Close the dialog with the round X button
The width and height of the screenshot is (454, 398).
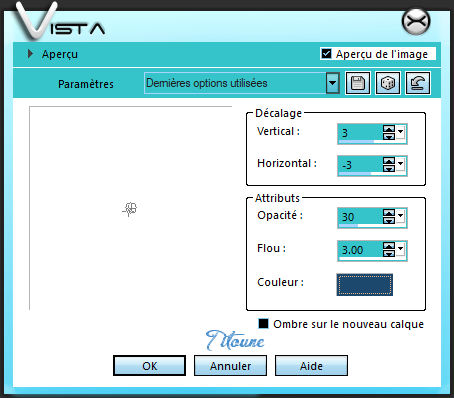tap(416, 22)
